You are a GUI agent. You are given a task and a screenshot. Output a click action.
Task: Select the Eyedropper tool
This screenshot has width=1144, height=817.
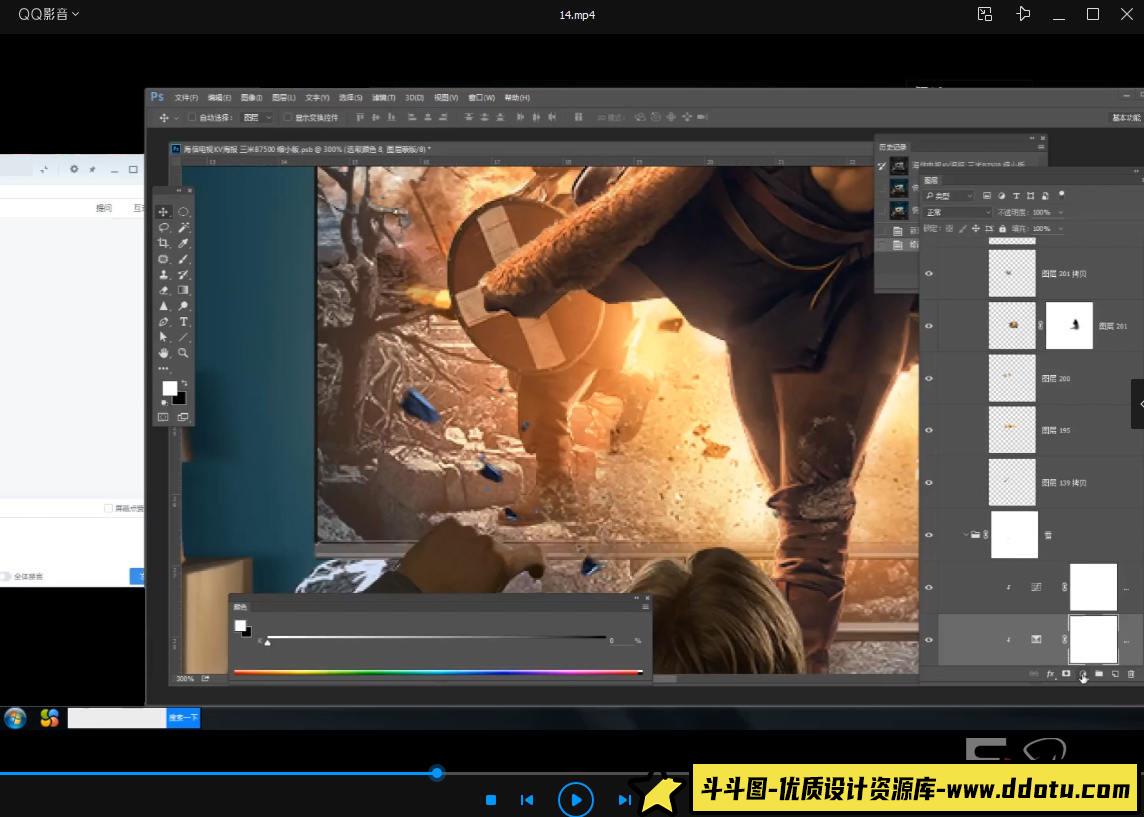(183, 243)
